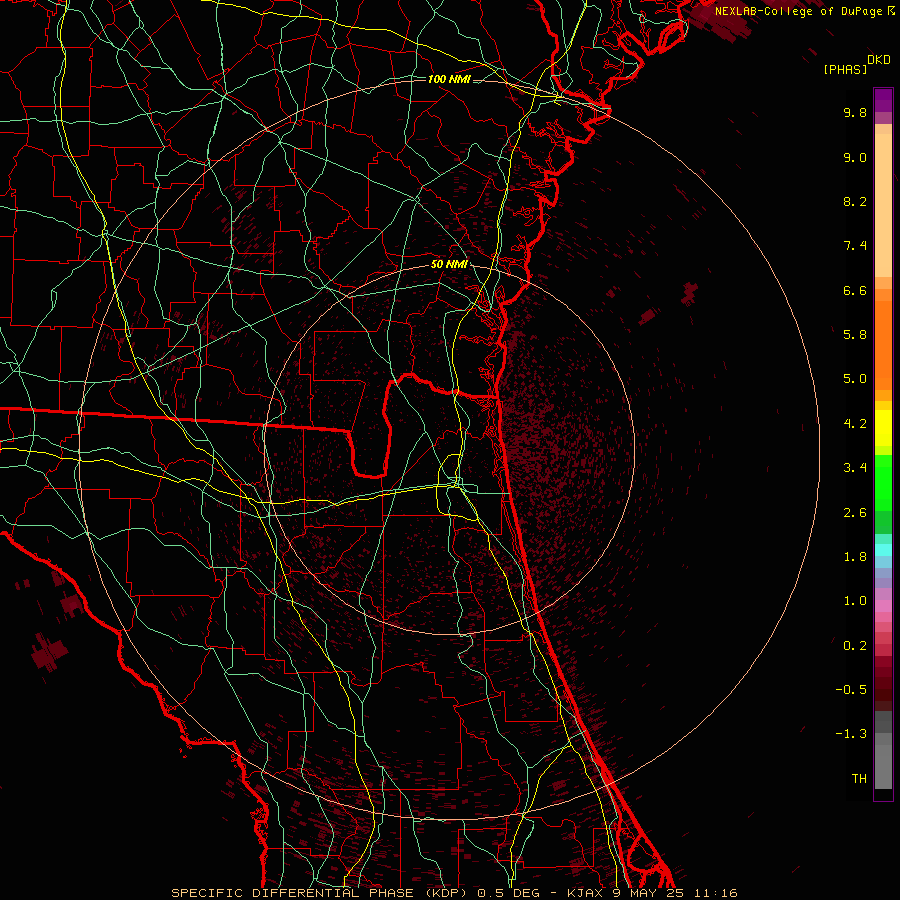900x900 pixels.
Task: Click the 8.2 scale value
Action: 855,201
